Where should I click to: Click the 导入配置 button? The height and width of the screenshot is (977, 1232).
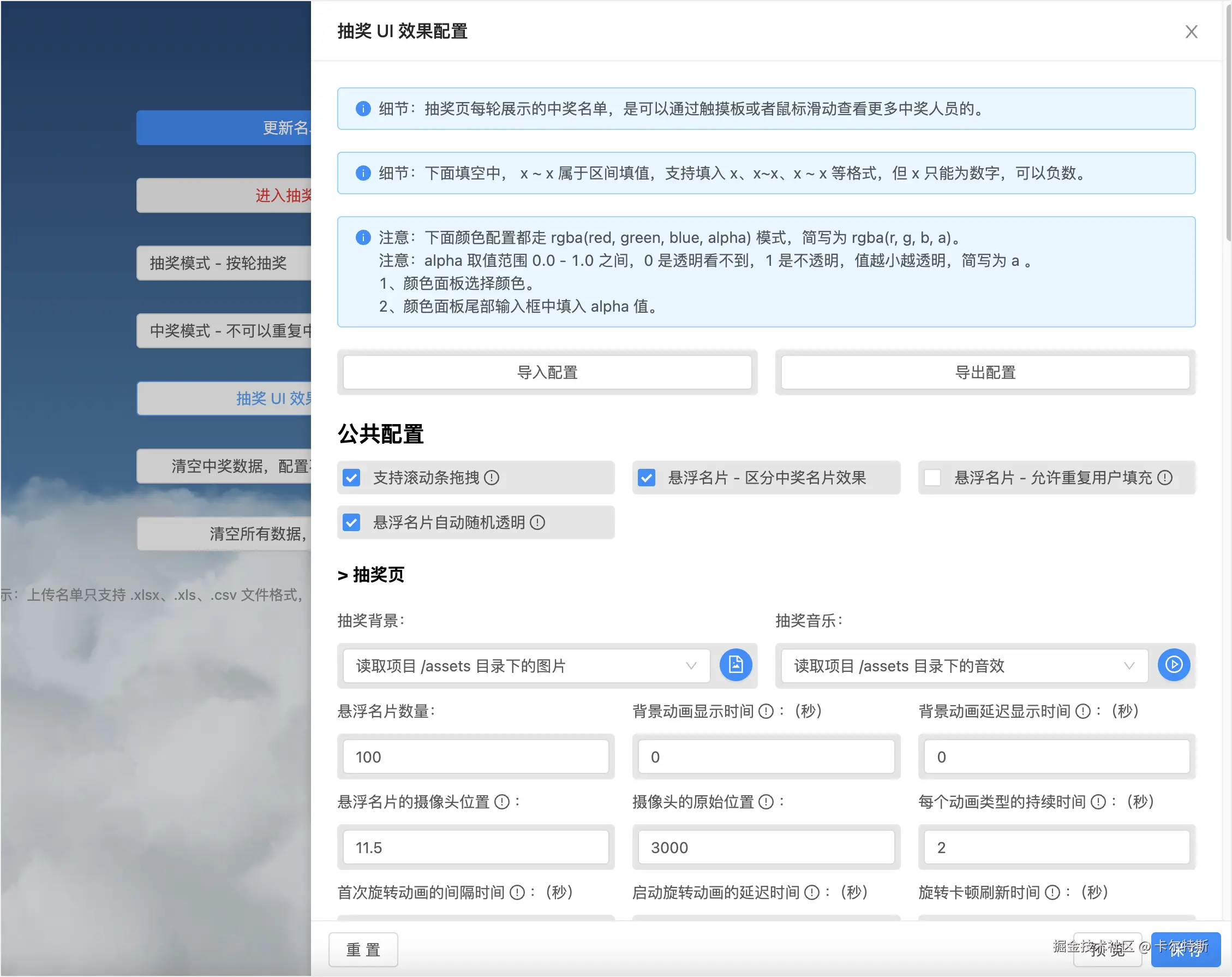(547, 373)
